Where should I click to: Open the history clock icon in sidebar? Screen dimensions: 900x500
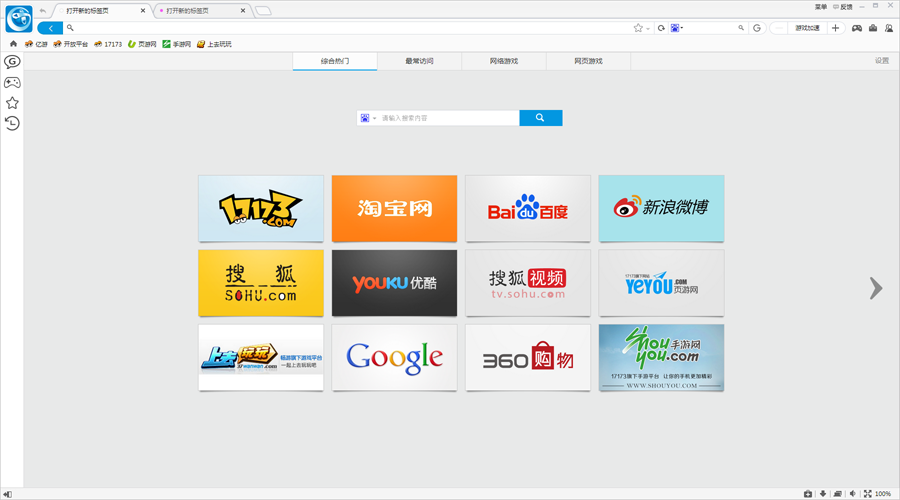(x=12, y=123)
